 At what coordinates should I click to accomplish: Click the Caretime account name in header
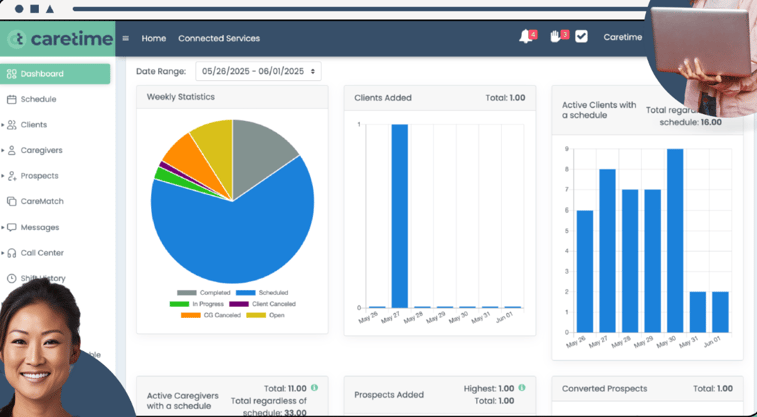click(622, 38)
